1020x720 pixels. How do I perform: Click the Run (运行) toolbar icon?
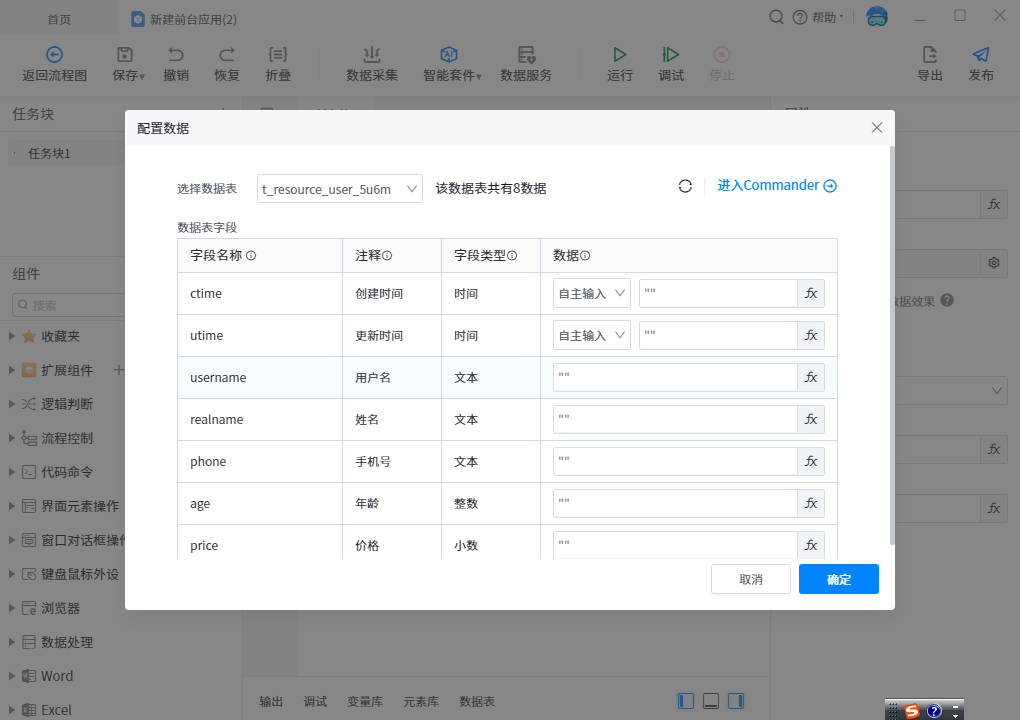point(620,63)
